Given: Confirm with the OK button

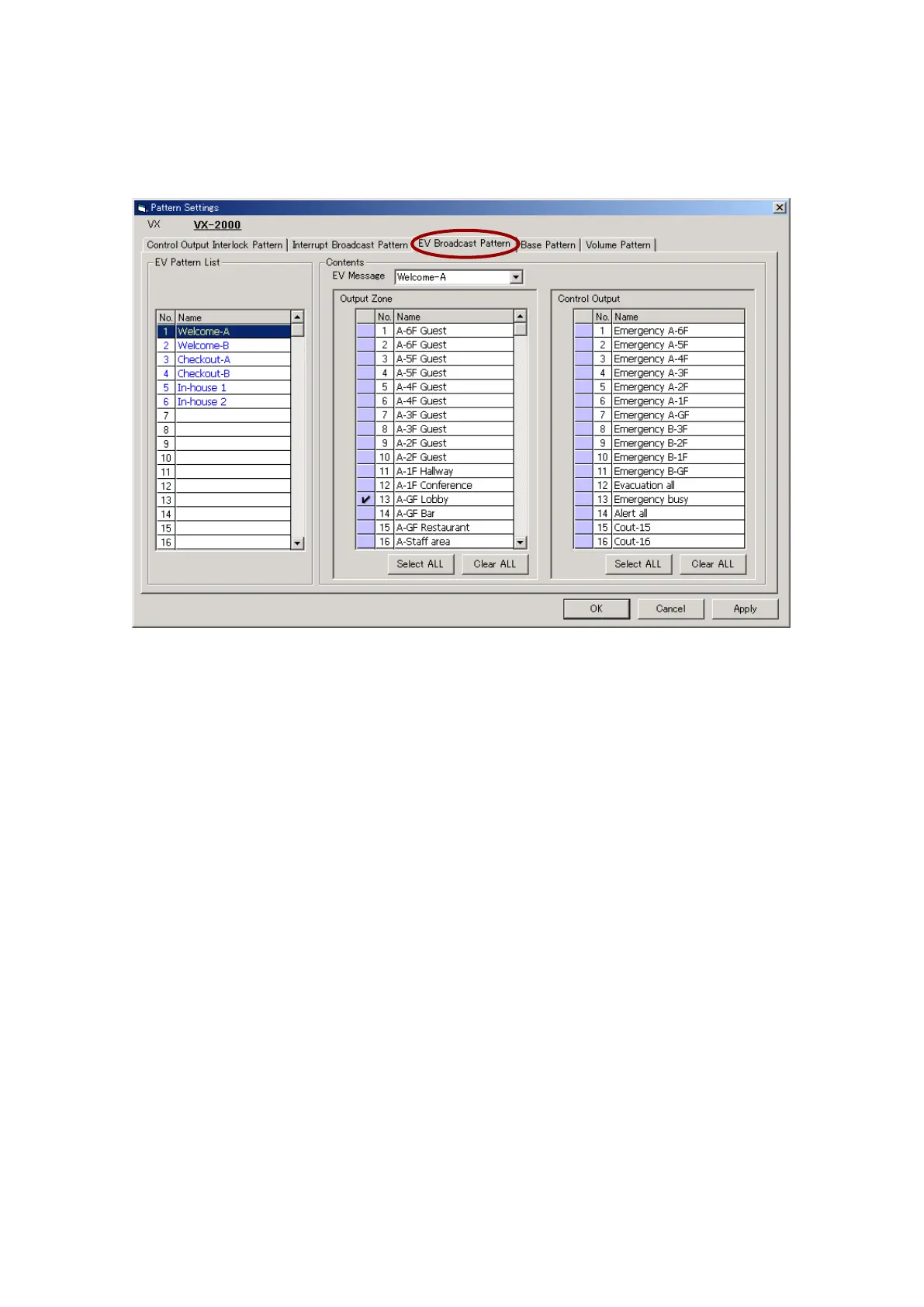Looking at the screenshot, I should tap(596, 608).
